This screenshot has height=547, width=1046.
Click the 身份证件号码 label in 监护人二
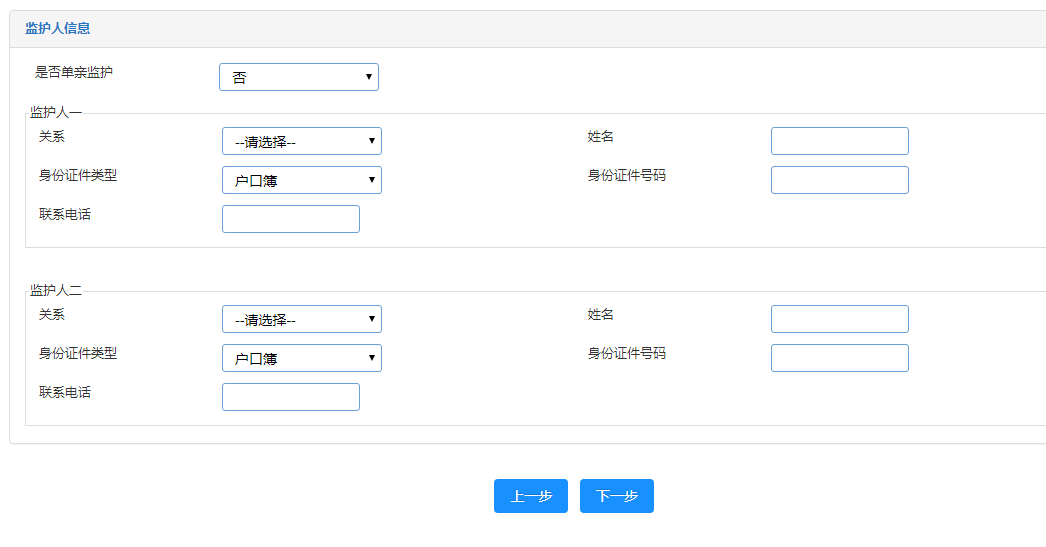click(x=626, y=353)
